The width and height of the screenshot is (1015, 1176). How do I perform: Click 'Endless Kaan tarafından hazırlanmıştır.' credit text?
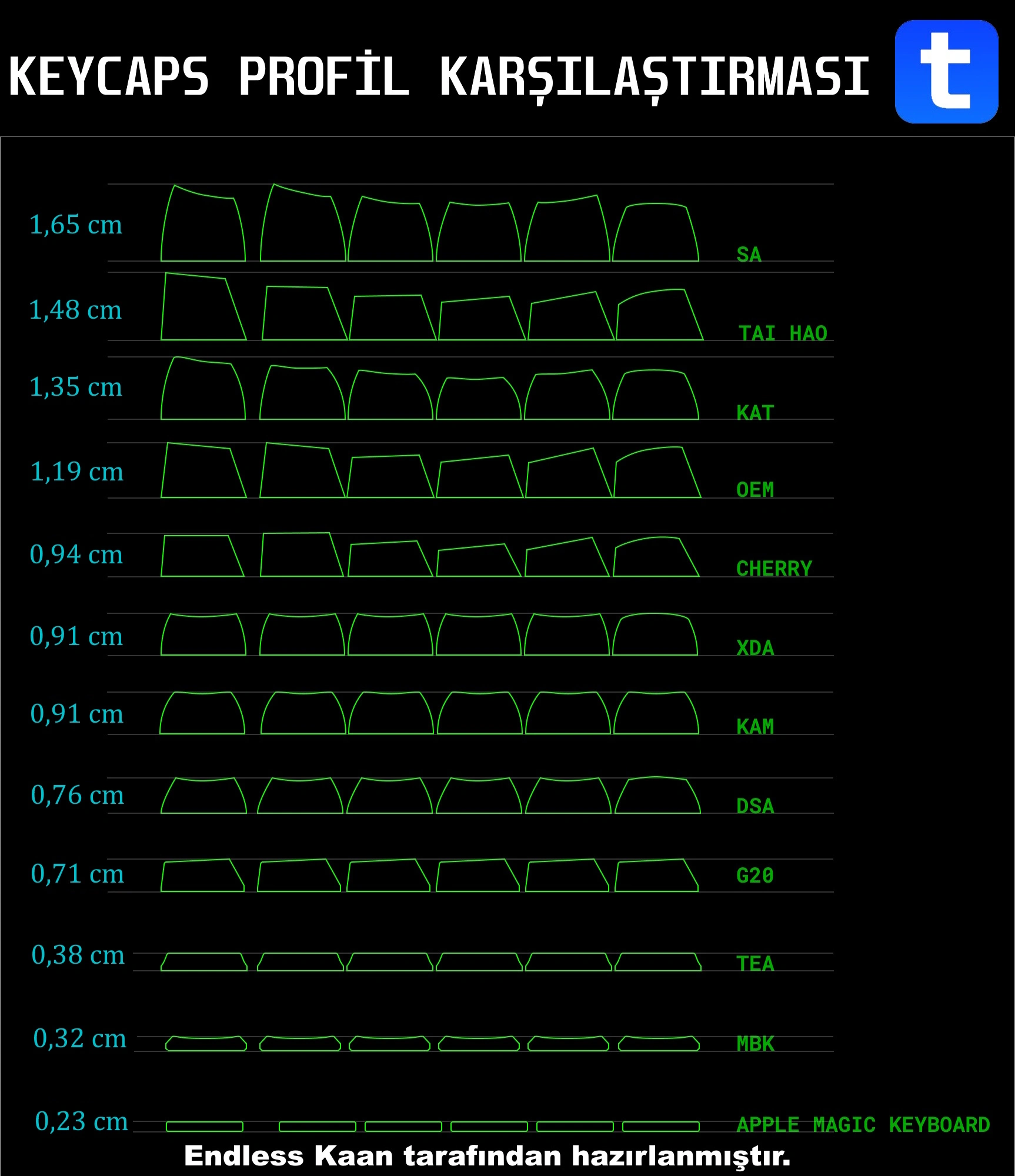[x=487, y=1156]
